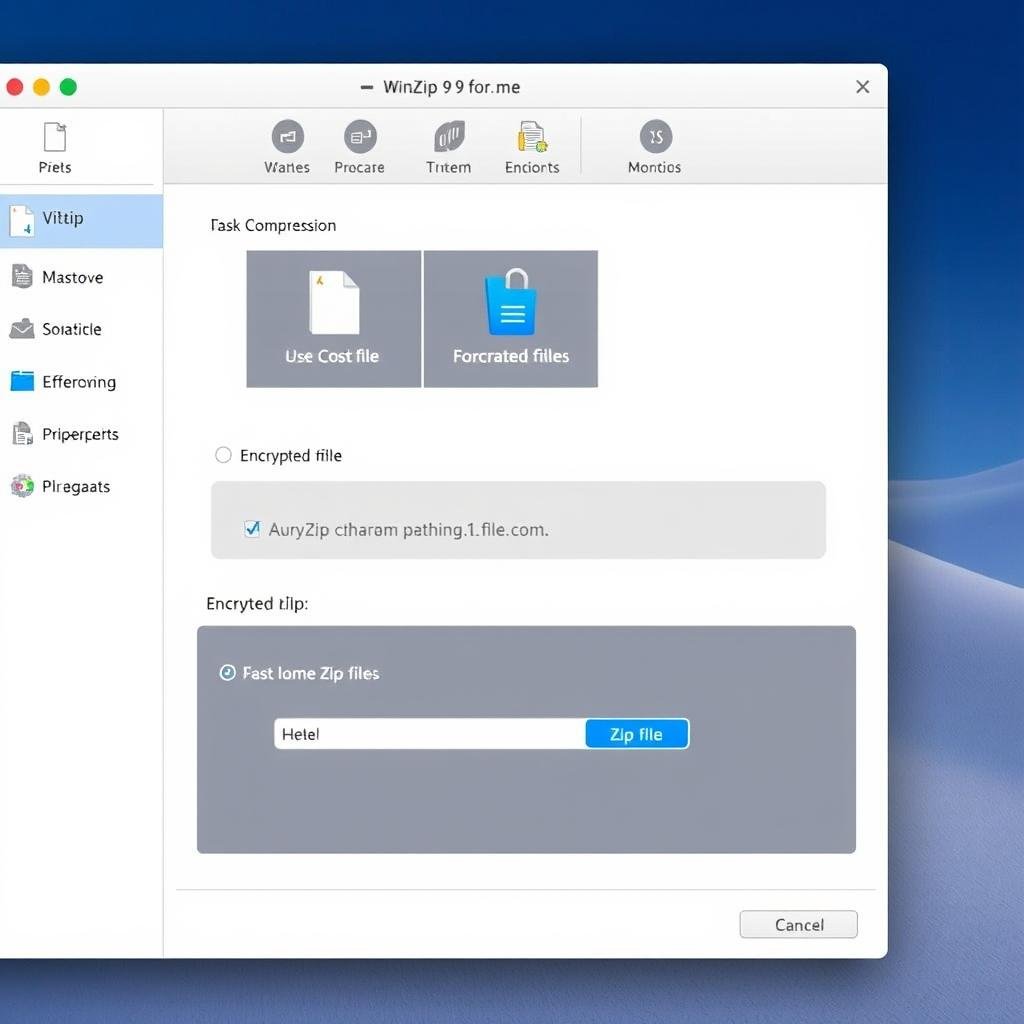Click the Vittip document icon
The width and height of the screenshot is (1024, 1024).
pyautogui.click(x=22, y=221)
